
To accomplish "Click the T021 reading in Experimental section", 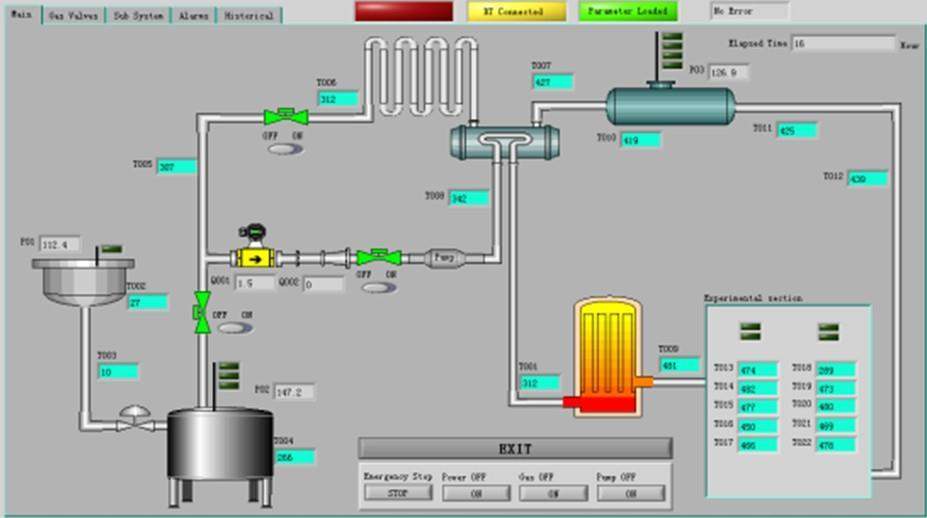I will (836, 426).
